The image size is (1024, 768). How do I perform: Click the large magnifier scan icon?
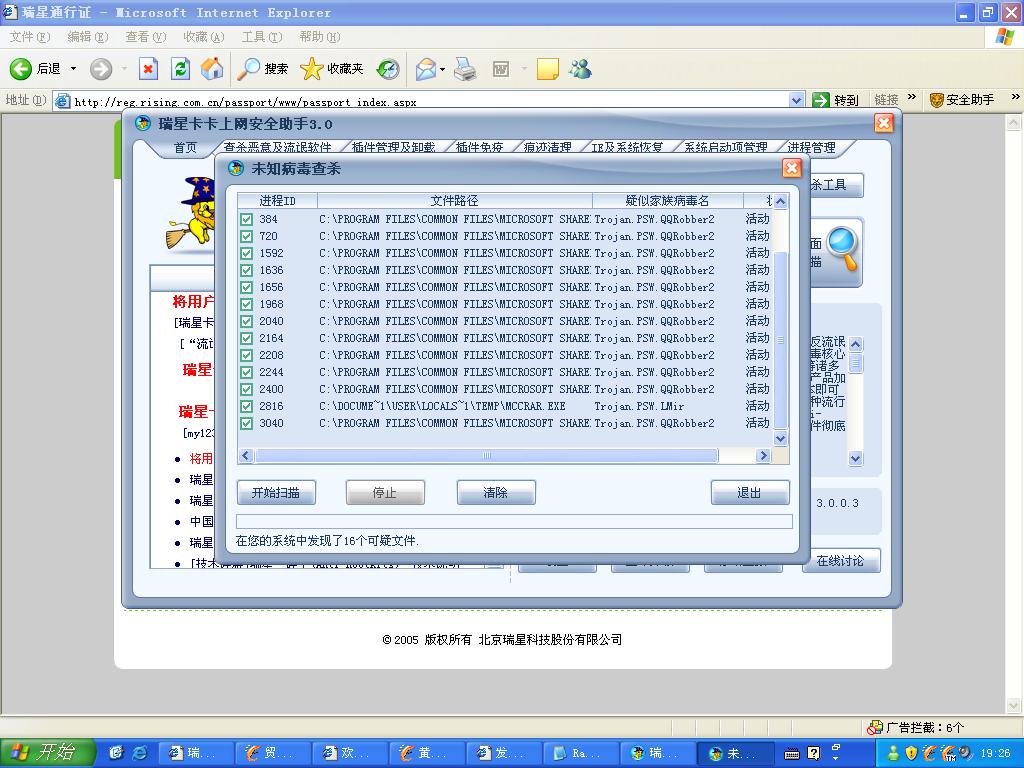[842, 248]
